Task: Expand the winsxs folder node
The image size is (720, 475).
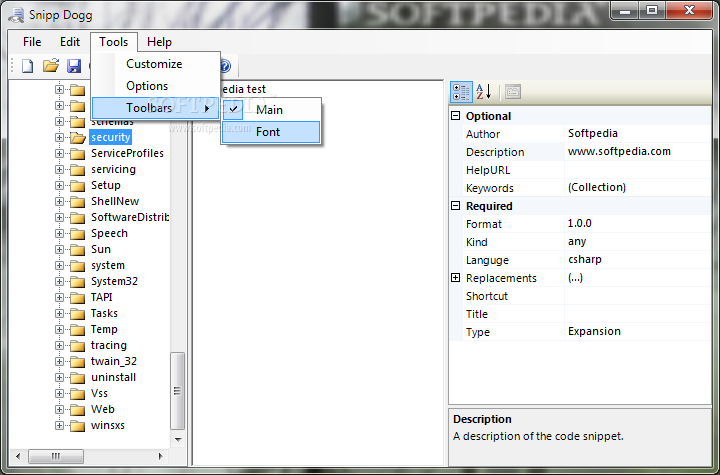Action: coord(59,425)
